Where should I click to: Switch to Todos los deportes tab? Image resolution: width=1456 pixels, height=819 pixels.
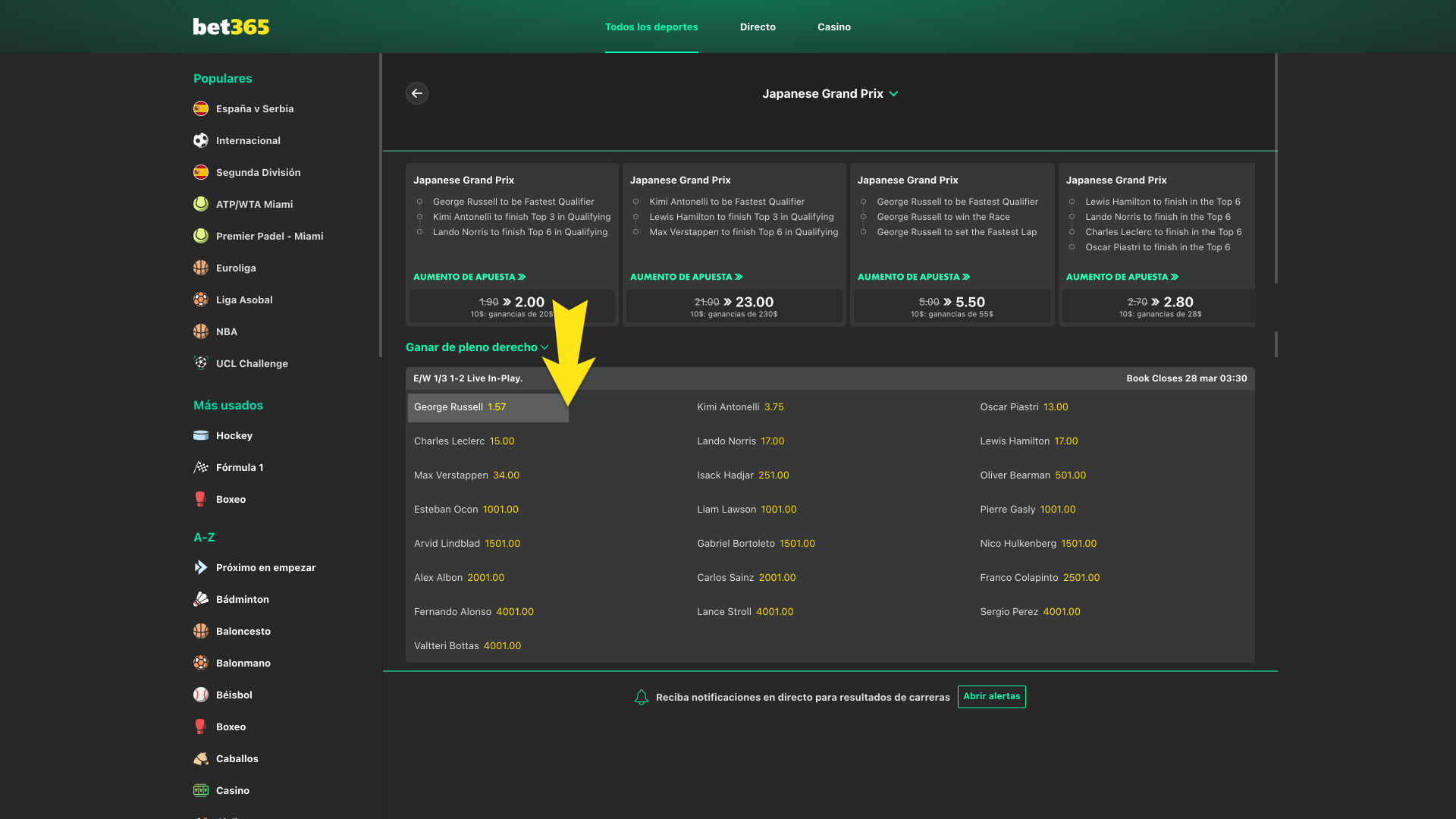pos(651,27)
